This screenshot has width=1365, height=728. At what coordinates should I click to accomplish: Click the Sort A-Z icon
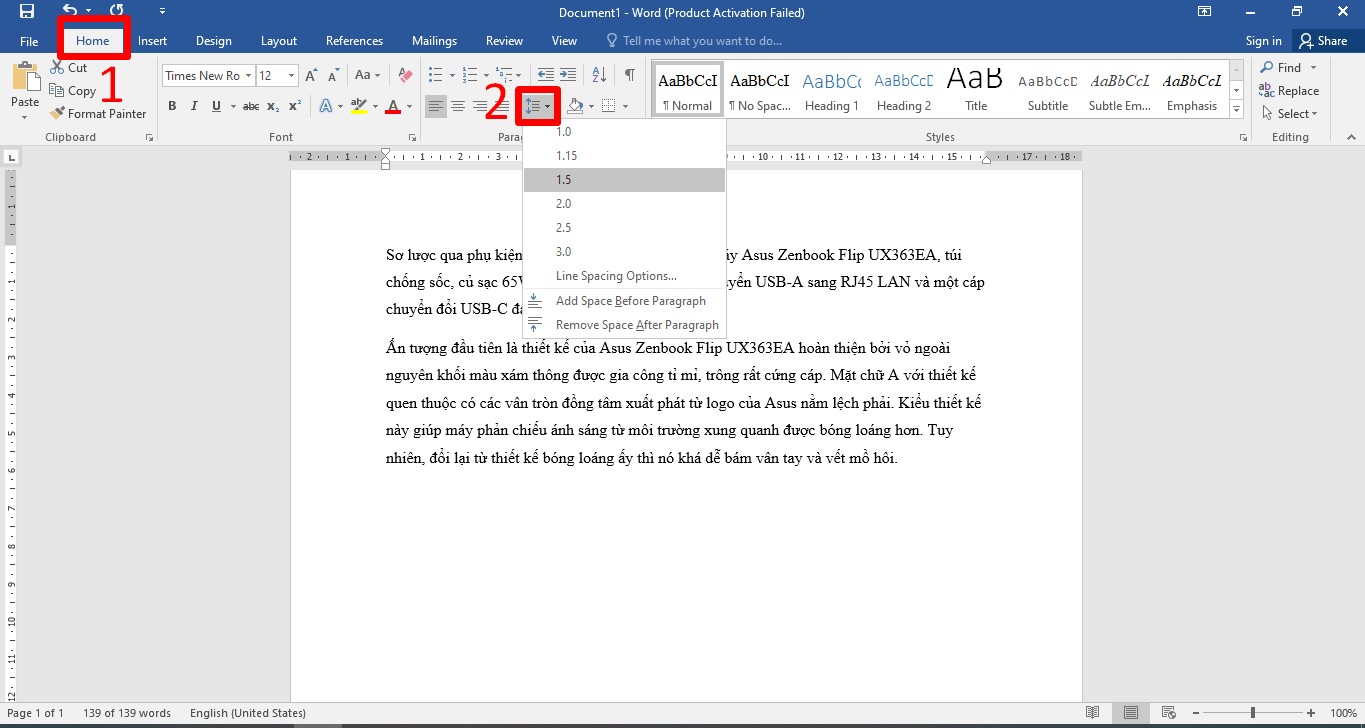click(x=599, y=76)
